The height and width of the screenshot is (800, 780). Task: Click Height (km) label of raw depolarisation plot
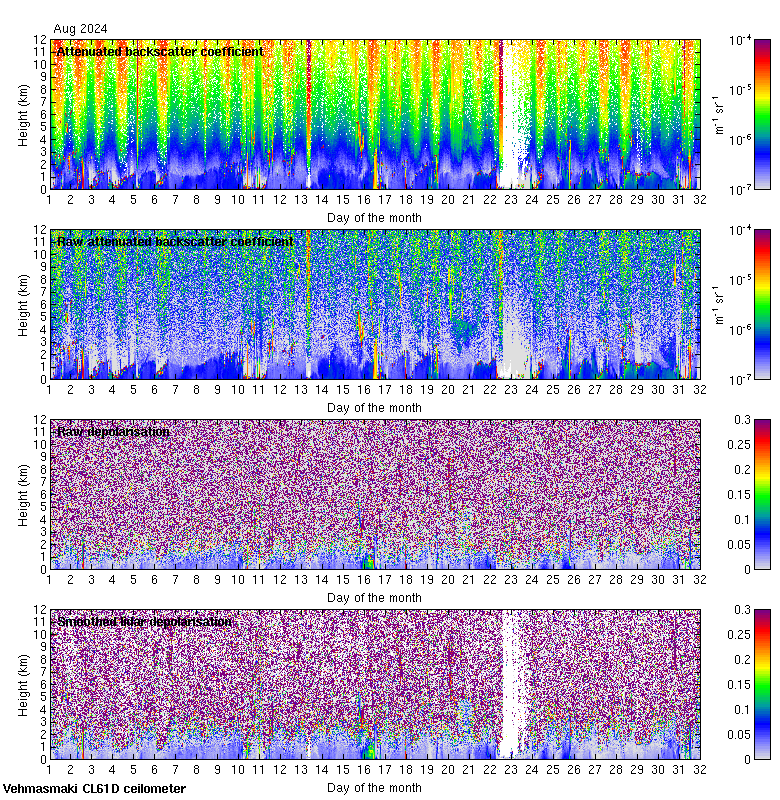tap(24, 494)
